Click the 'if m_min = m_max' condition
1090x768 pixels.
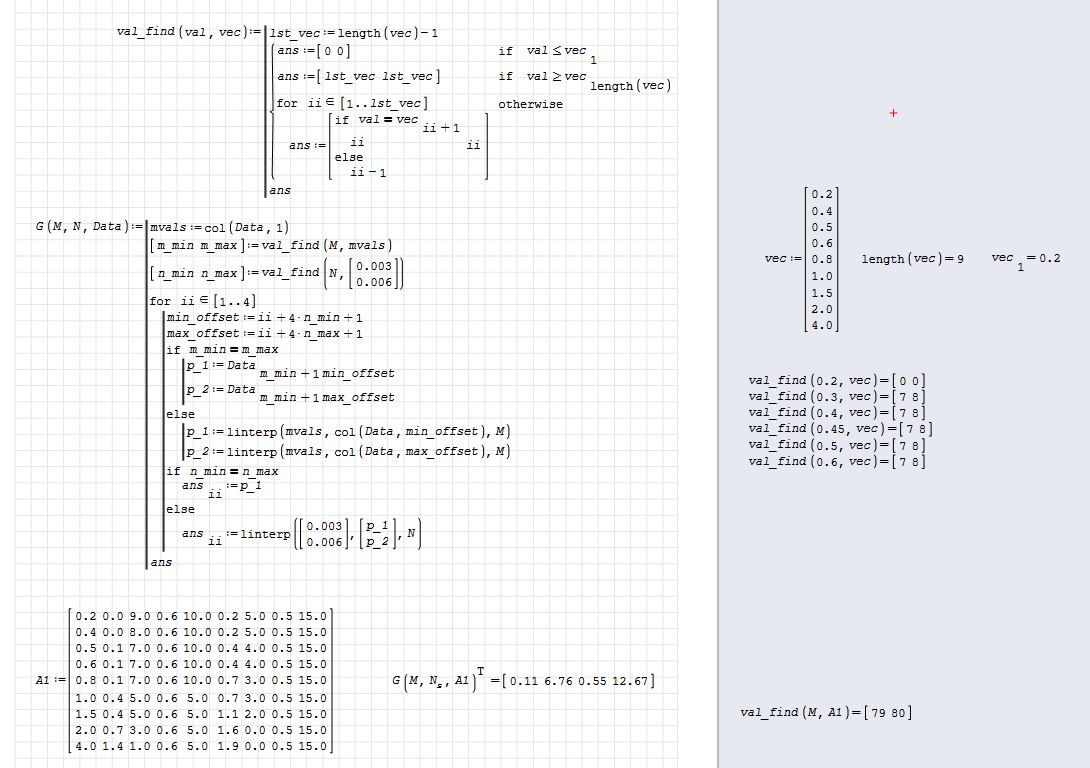point(222,349)
